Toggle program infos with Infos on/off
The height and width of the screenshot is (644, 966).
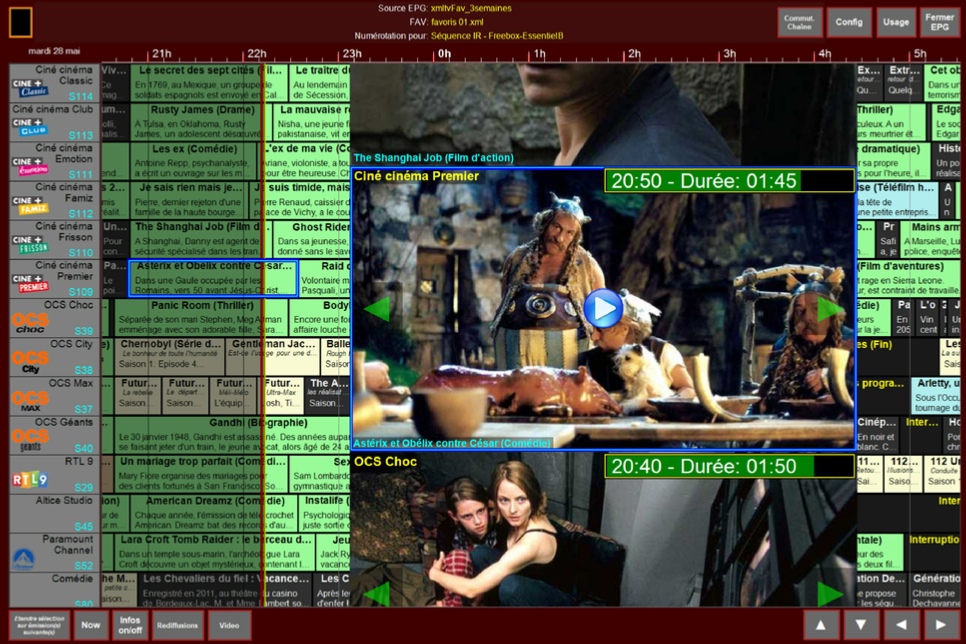[x=129, y=625]
